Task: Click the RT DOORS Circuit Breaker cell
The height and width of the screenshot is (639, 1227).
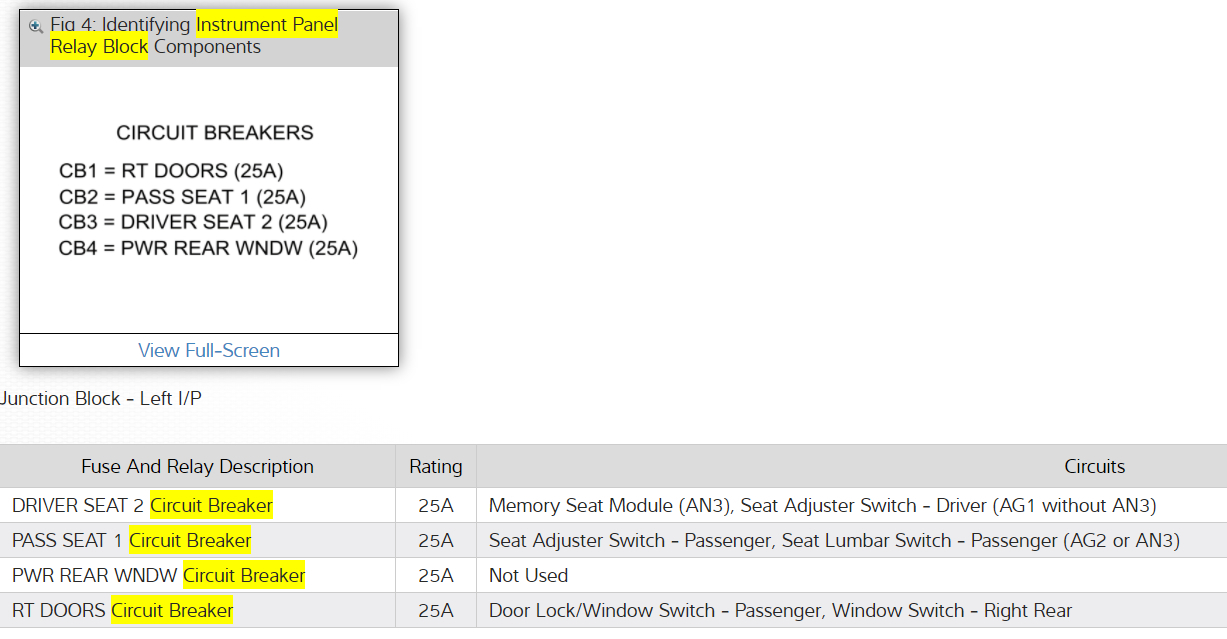Action: pos(122,611)
